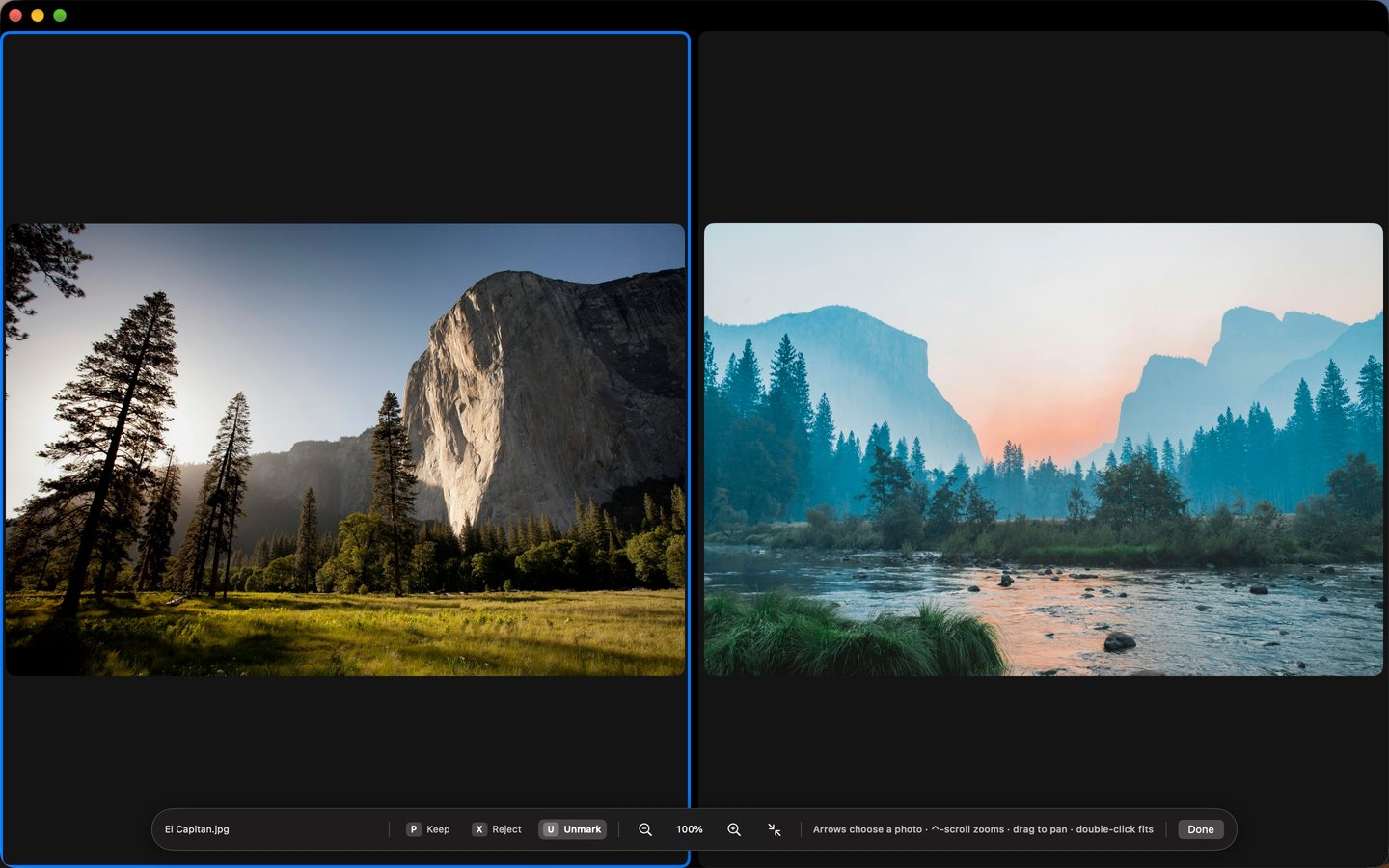Click the 100% zoom level
The image size is (1389, 868).
690,829
